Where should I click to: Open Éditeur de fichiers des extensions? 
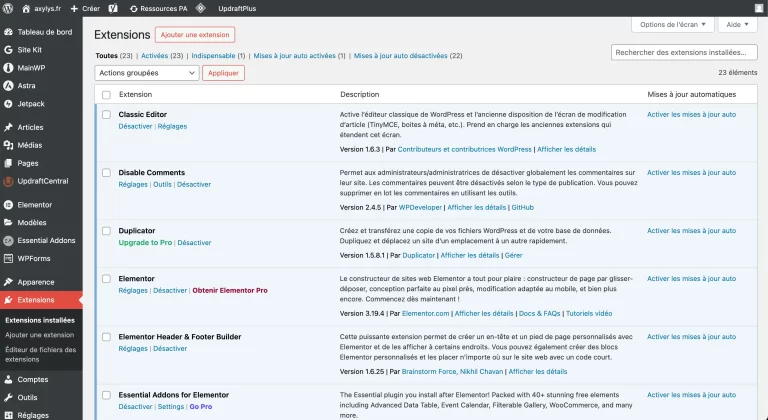[x=41, y=355]
